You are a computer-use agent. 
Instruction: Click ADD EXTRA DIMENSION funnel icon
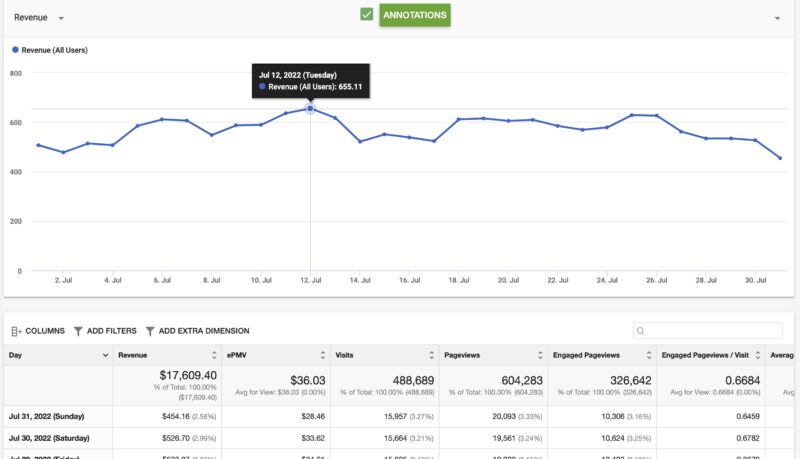(x=150, y=331)
